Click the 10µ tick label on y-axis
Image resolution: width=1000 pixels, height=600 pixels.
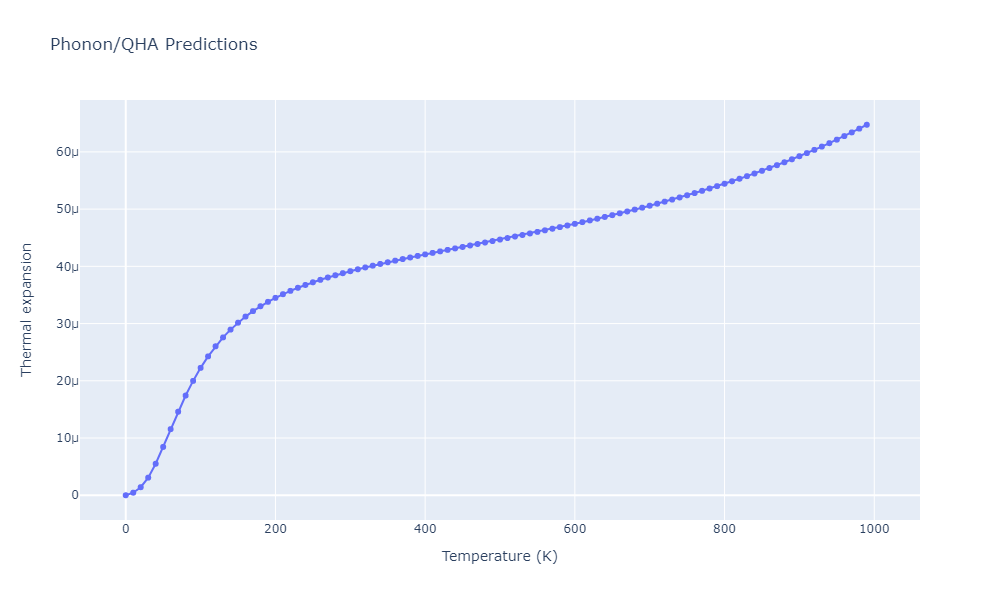coord(67,438)
